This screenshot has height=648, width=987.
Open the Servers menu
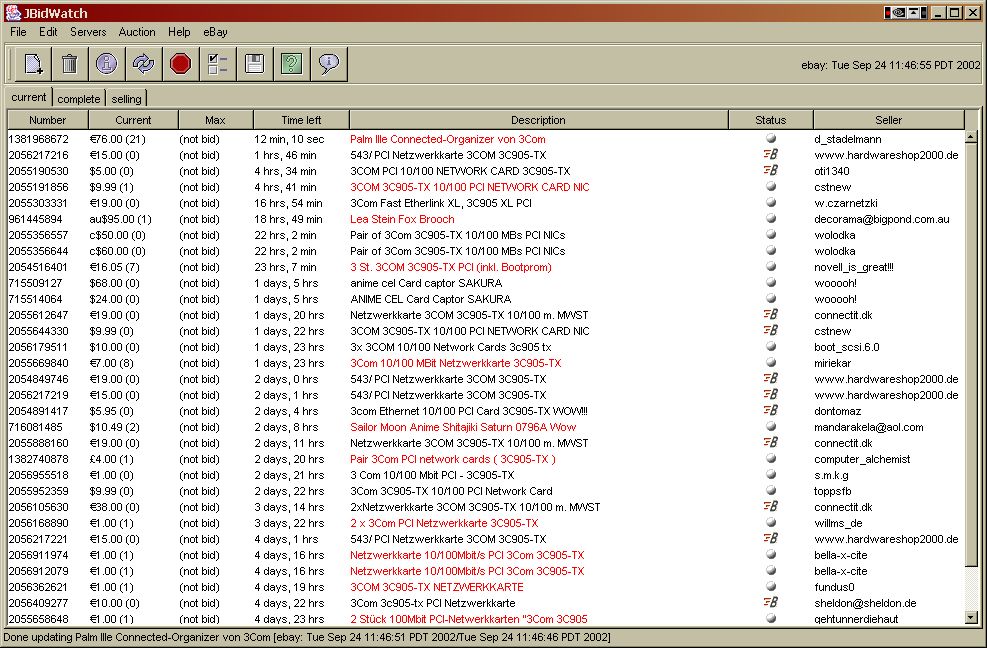[x=88, y=31]
